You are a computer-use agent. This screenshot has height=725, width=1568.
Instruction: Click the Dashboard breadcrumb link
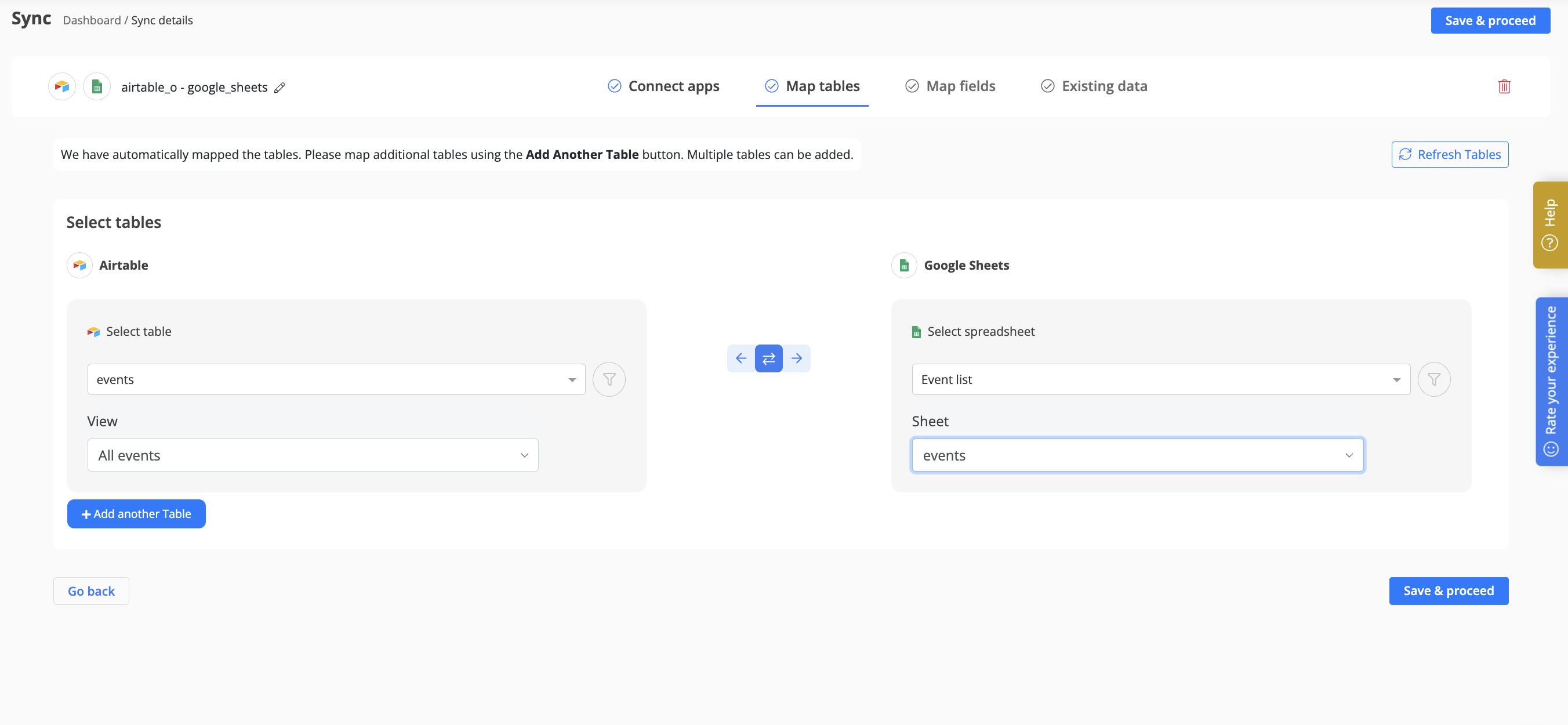tap(92, 20)
